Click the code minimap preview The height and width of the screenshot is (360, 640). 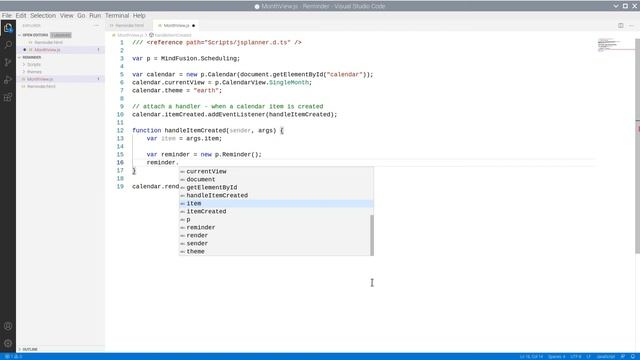pos(611,44)
